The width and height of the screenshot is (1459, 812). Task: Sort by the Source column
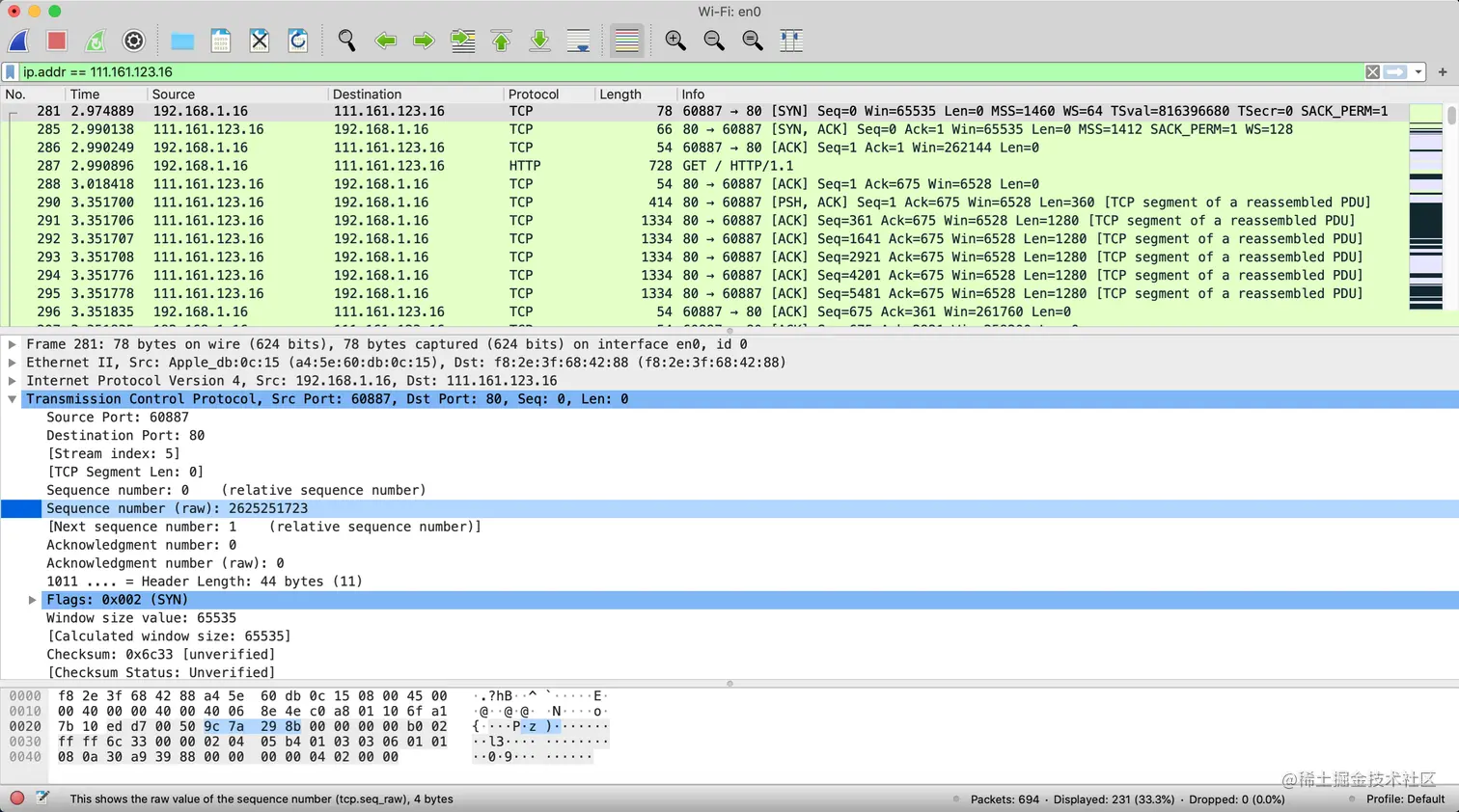pyautogui.click(x=237, y=95)
